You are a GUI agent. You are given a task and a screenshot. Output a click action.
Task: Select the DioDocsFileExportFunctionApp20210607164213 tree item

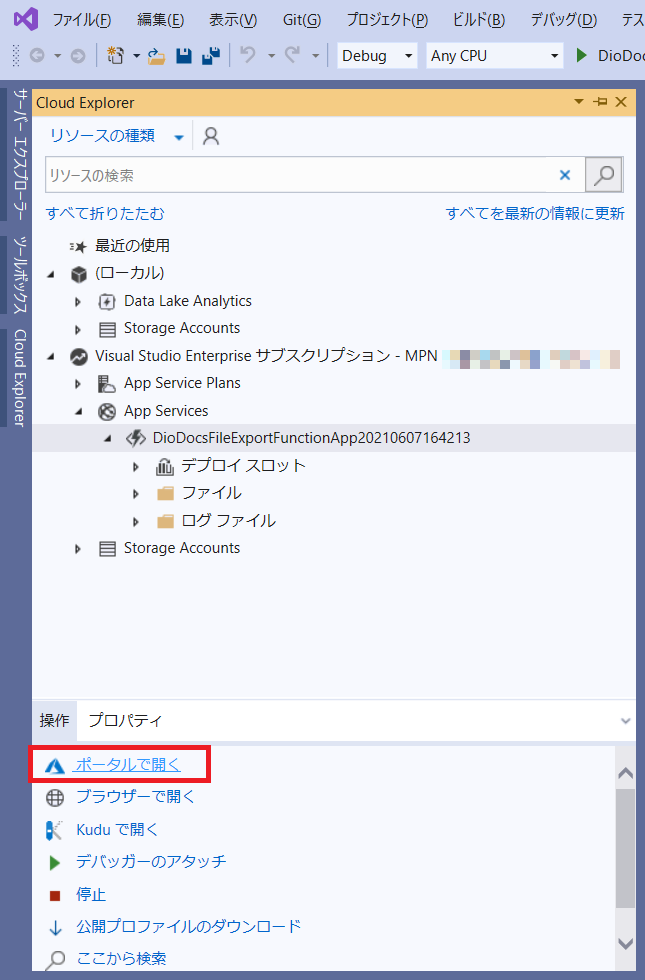tap(311, 438)
